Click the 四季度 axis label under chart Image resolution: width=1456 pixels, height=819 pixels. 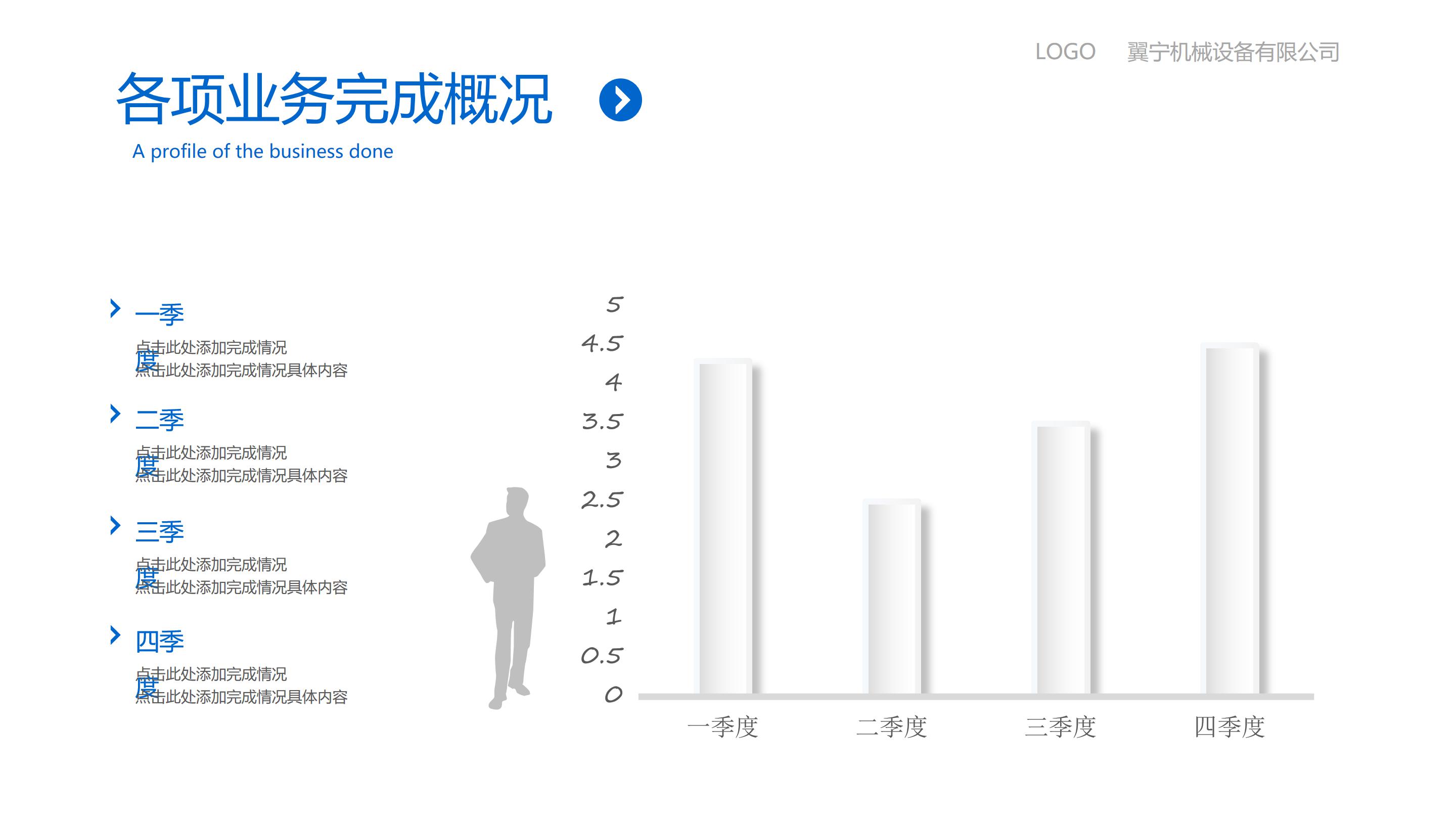(1230, 727)
